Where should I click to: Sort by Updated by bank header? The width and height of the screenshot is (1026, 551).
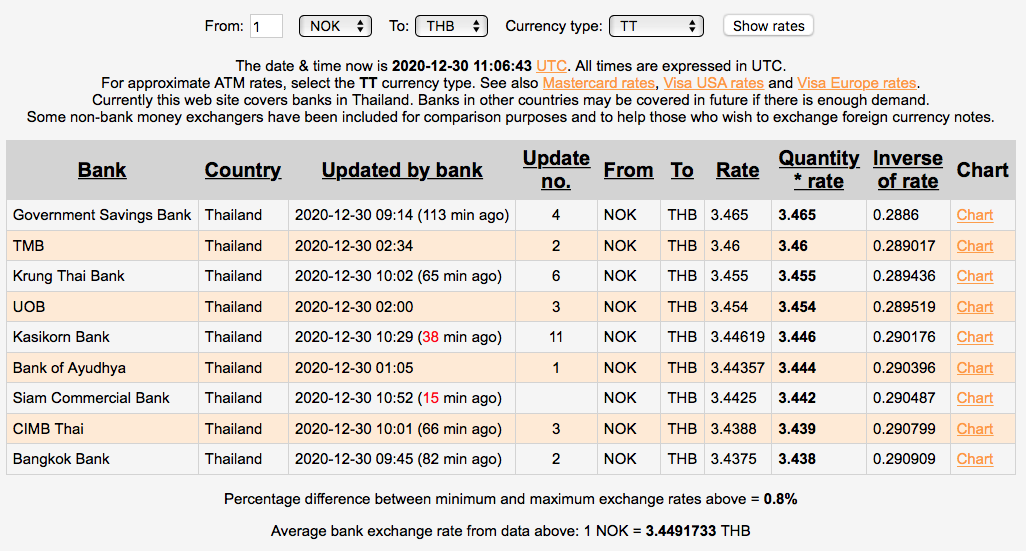402,170
